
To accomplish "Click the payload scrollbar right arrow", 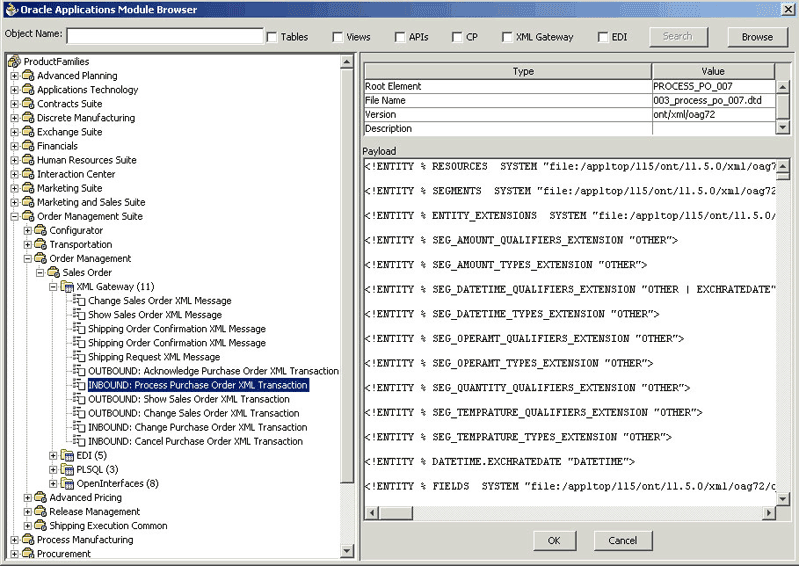I will [769, 513].
